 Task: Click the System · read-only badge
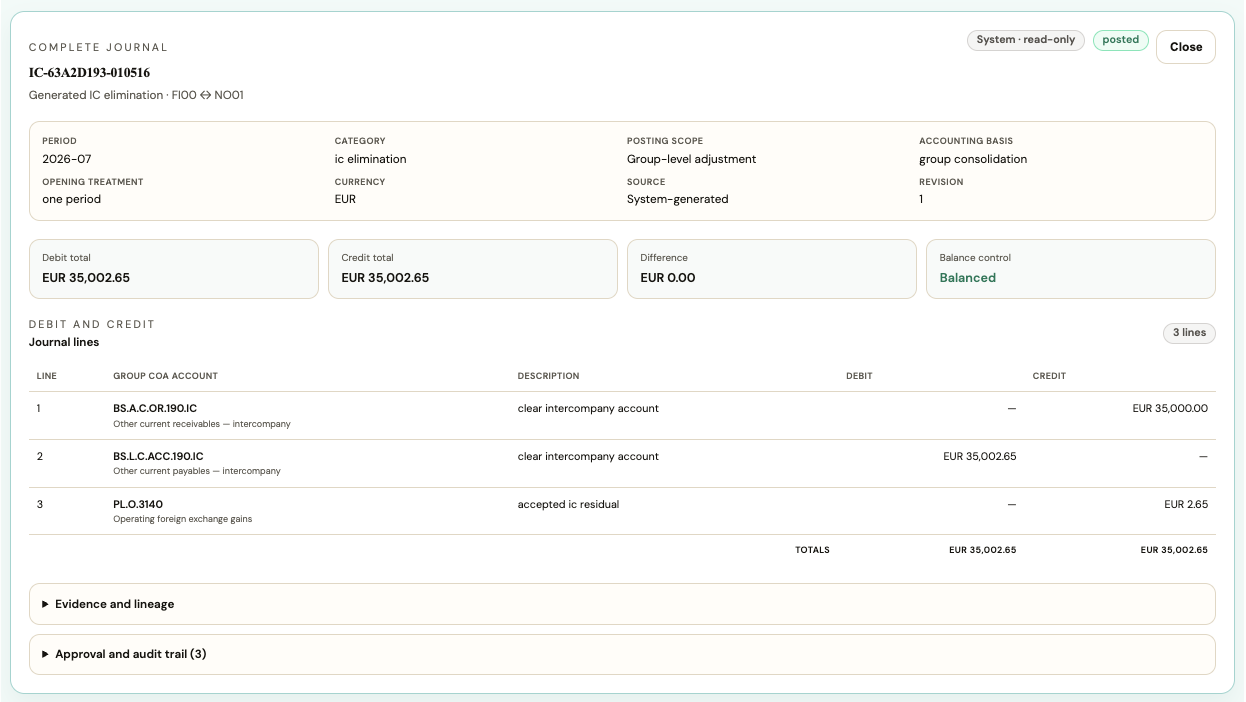1025,40
